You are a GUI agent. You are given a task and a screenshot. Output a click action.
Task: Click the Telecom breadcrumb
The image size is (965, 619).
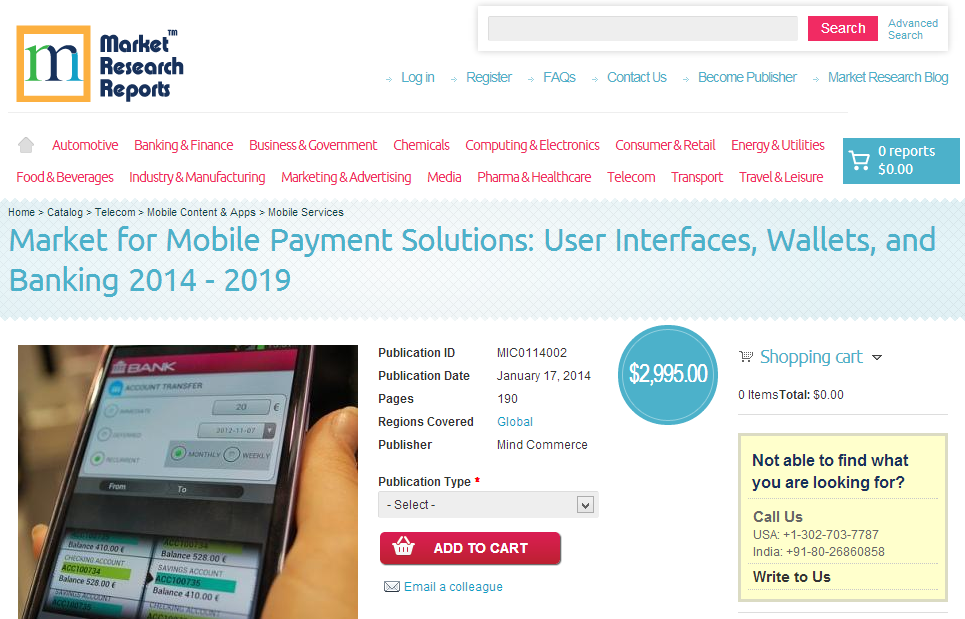point(115,212)
